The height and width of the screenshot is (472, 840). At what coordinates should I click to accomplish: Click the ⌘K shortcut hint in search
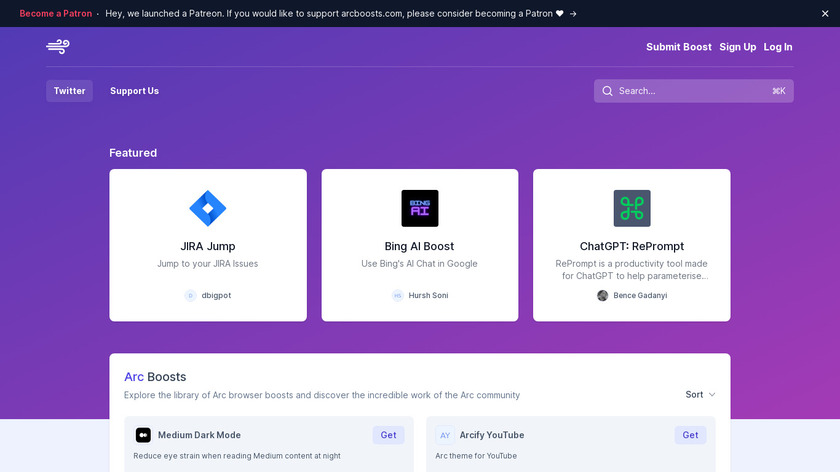778,91
